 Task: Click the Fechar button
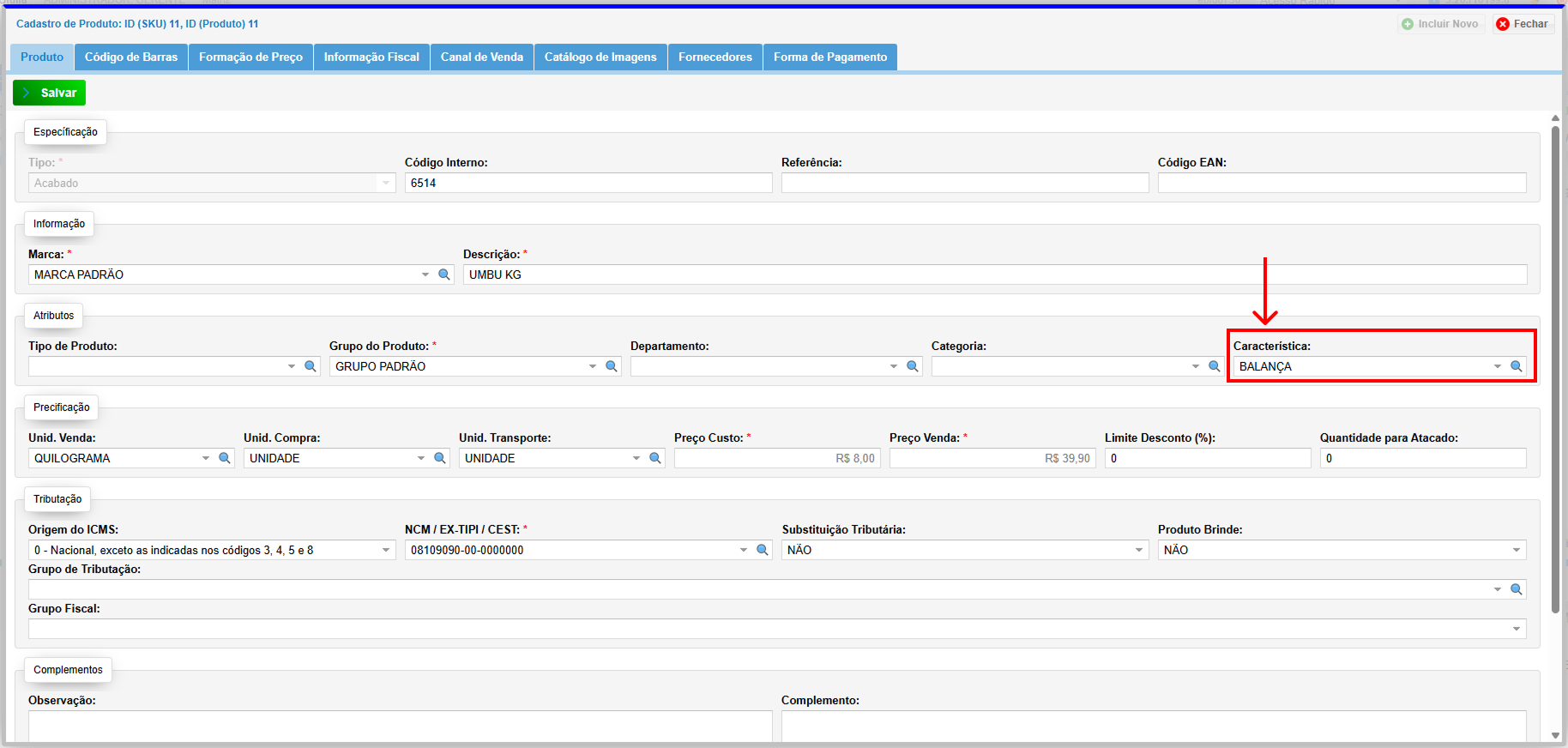pyautogui.click(x=1523, y=24)
